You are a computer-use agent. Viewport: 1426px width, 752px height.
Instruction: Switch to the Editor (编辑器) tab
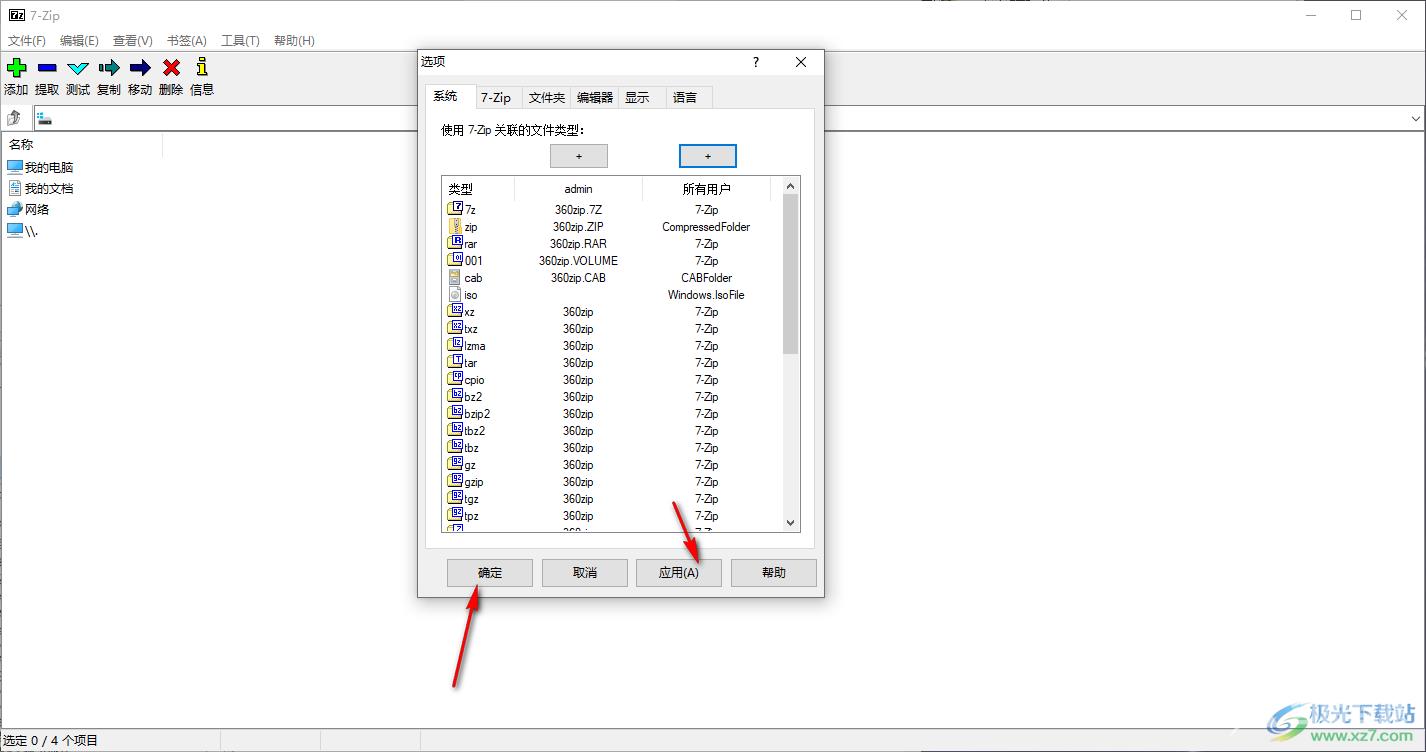point(594,97)
